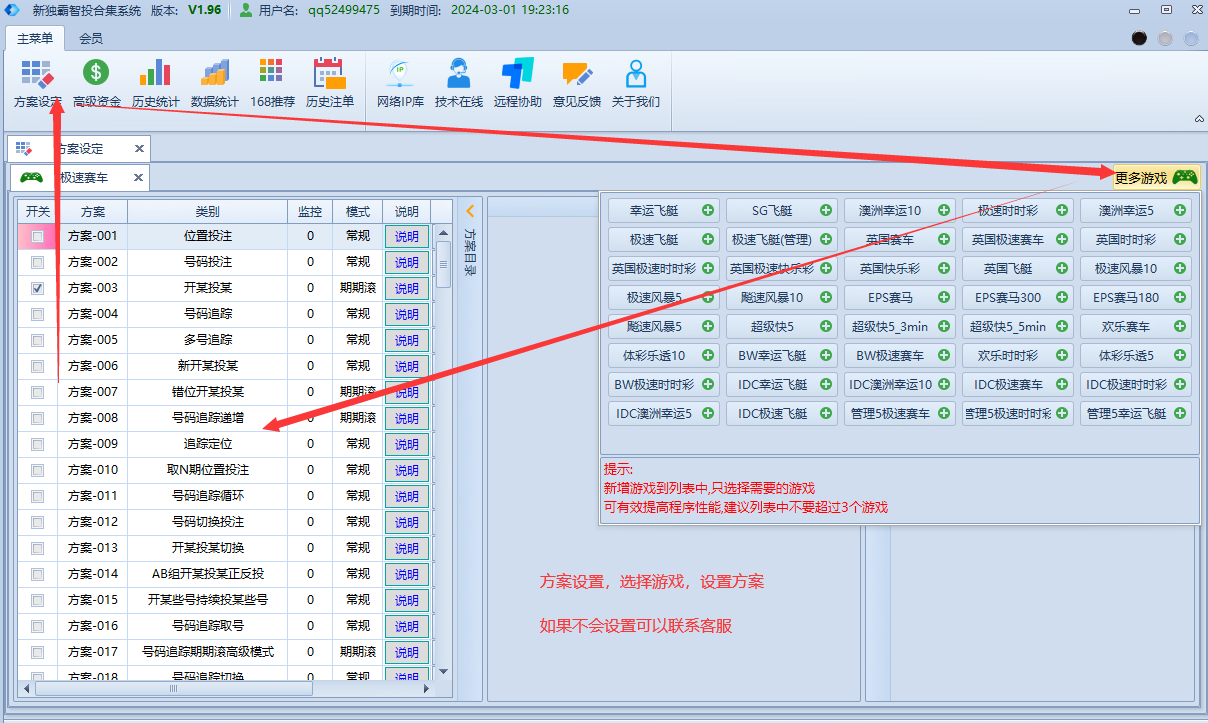Viewport: 1208px width, 723px height.
Task: Click 说明 button for 方案-016
Action: [x=407, y=626]
